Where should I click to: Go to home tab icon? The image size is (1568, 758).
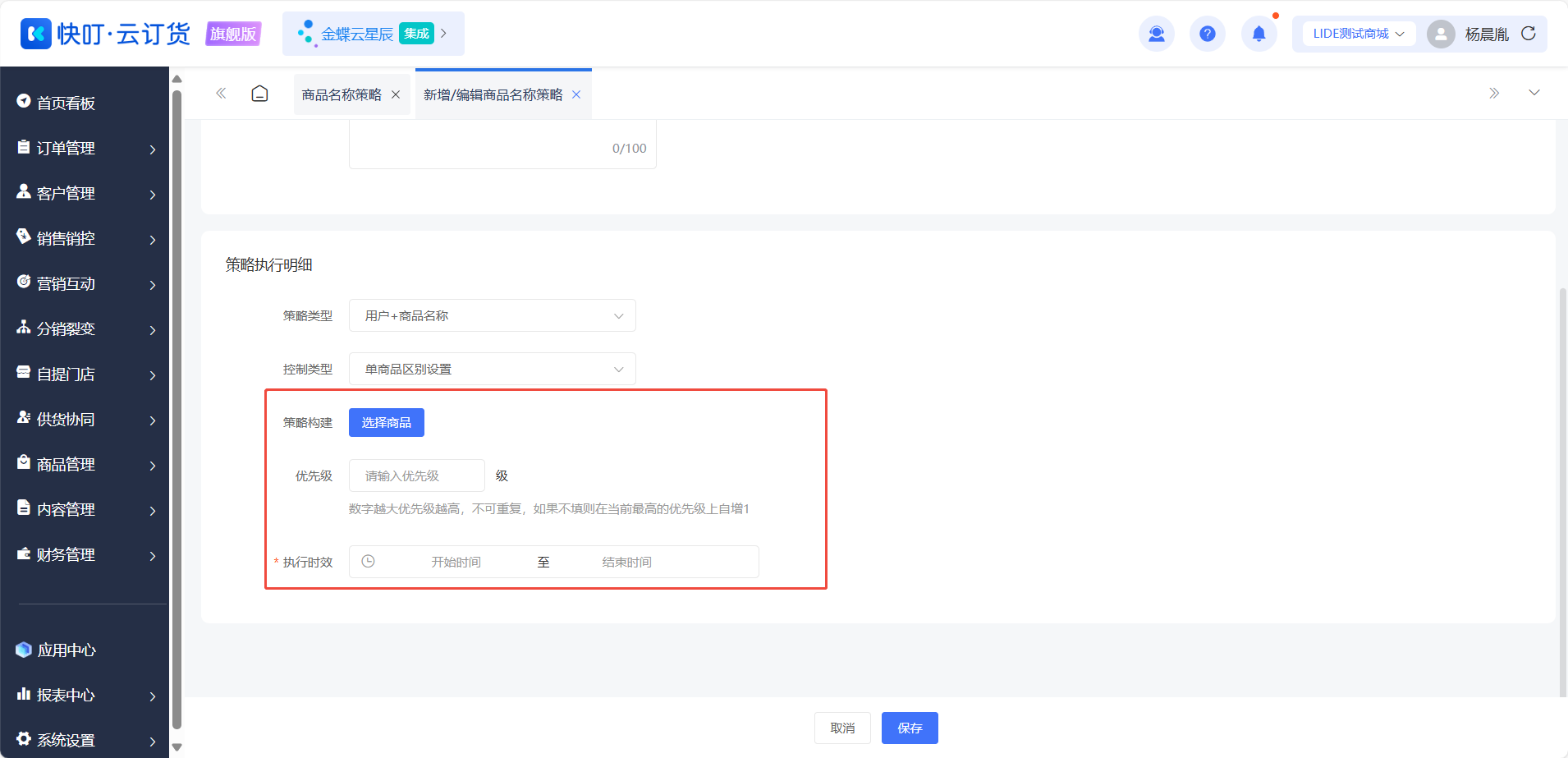[x=259, y=94]
